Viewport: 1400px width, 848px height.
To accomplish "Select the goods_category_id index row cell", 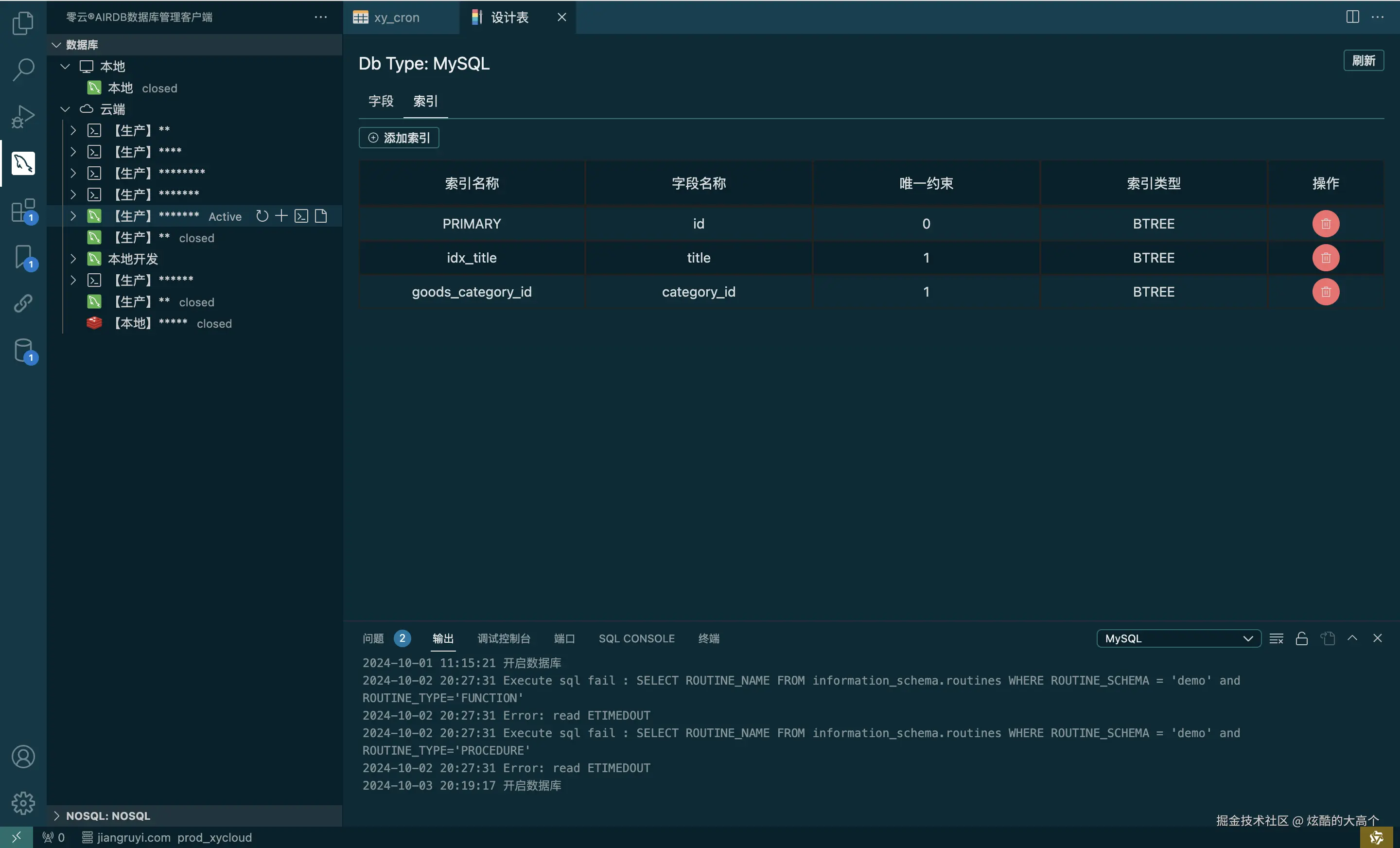I will [x=472, y=292].
